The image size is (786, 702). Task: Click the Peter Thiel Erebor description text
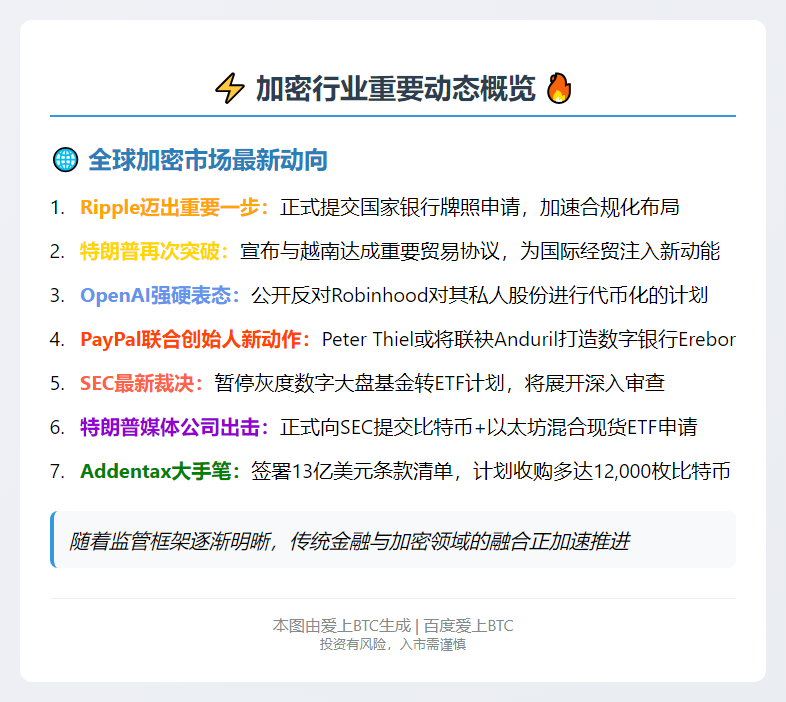(528, 340)
